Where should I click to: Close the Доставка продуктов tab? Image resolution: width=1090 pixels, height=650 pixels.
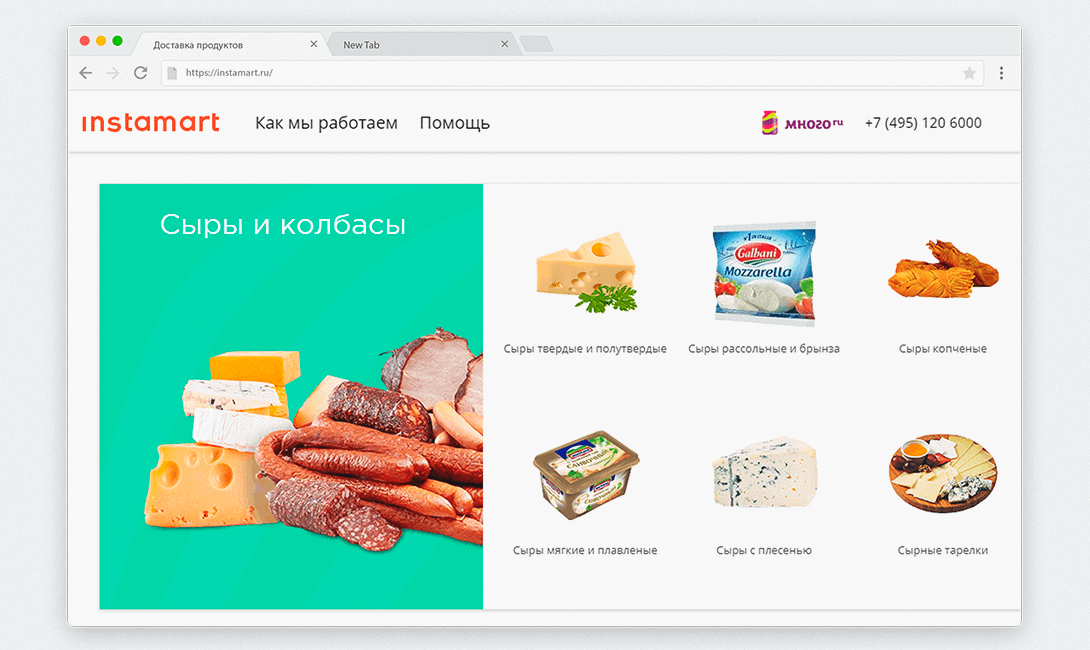314,44
